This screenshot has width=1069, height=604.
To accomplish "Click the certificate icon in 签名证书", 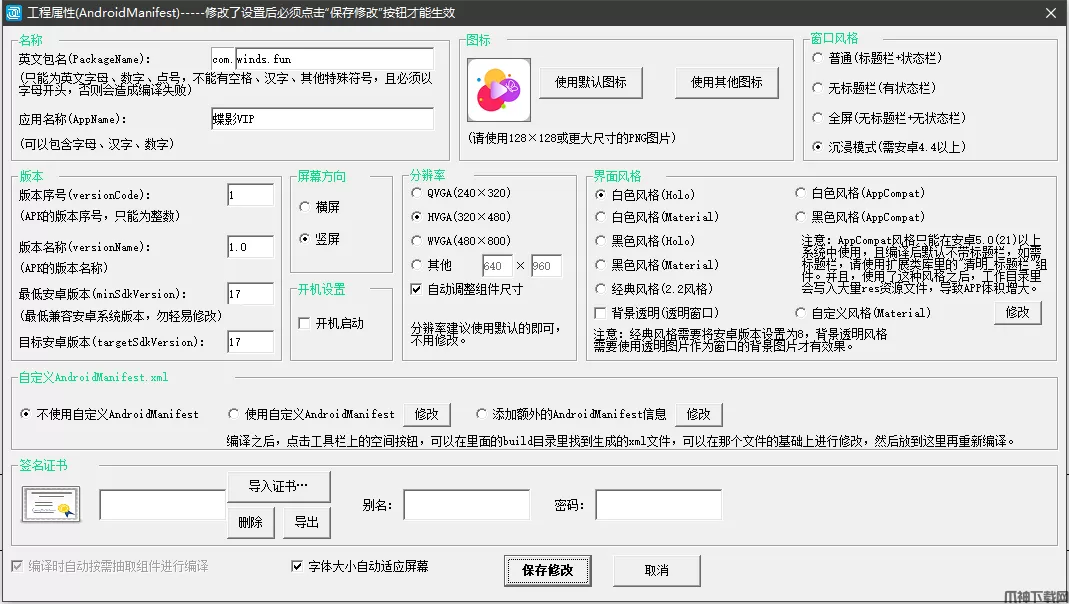I will pos(51,504).
